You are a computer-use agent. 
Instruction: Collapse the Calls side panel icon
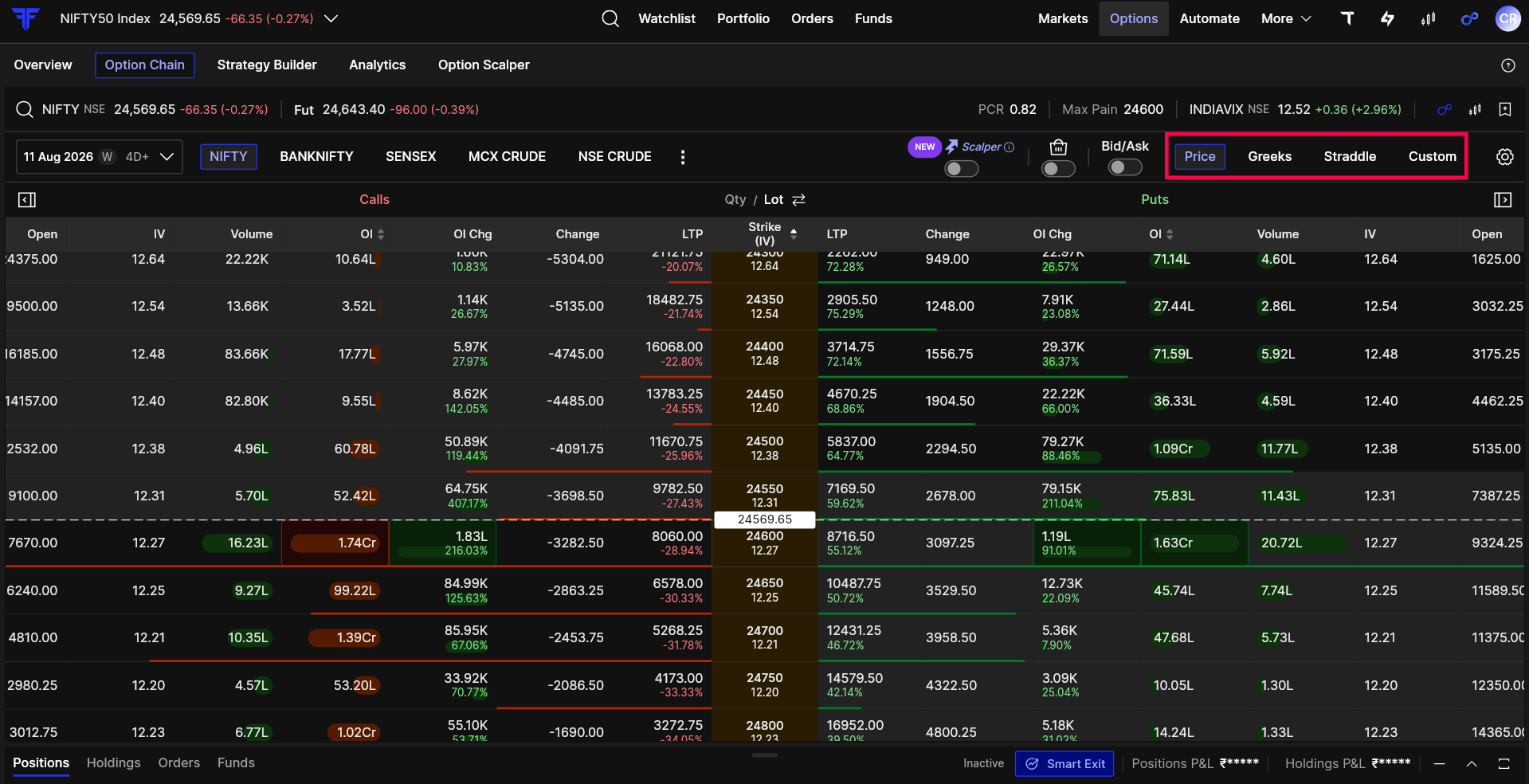coord(27,200)
